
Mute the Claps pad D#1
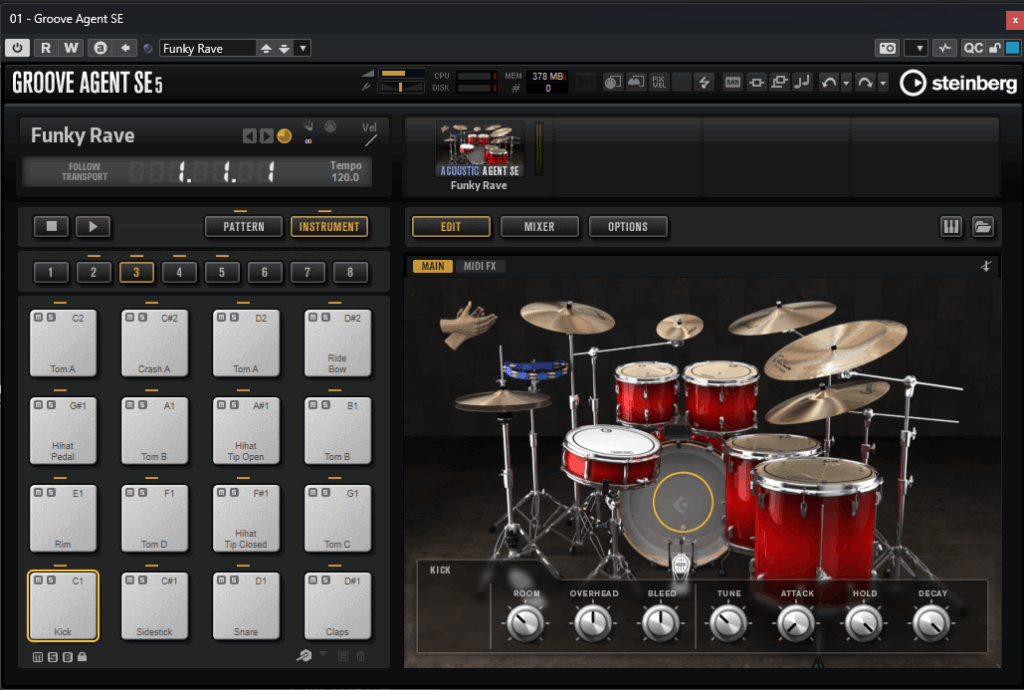click(313, 580)
